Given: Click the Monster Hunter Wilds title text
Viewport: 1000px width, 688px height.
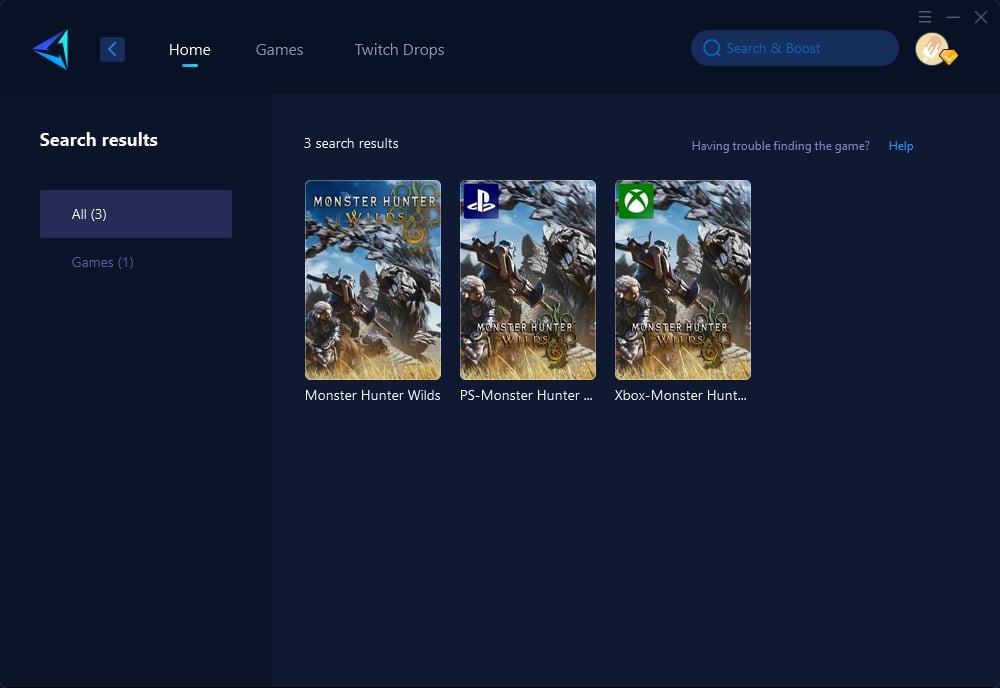Looking at the screenshot, I should click(372, 395).
